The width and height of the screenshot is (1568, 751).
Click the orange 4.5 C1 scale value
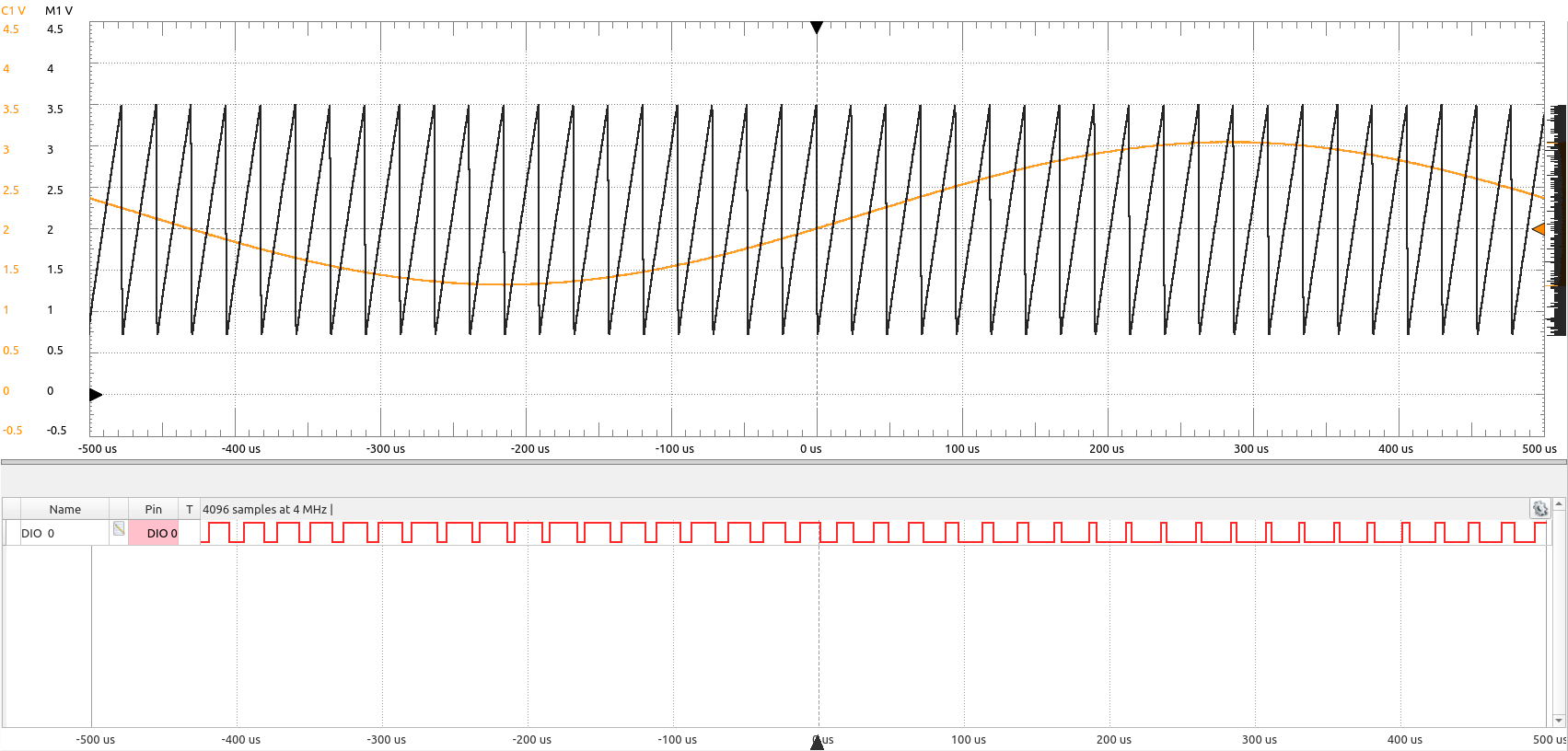tap(11, 29)
